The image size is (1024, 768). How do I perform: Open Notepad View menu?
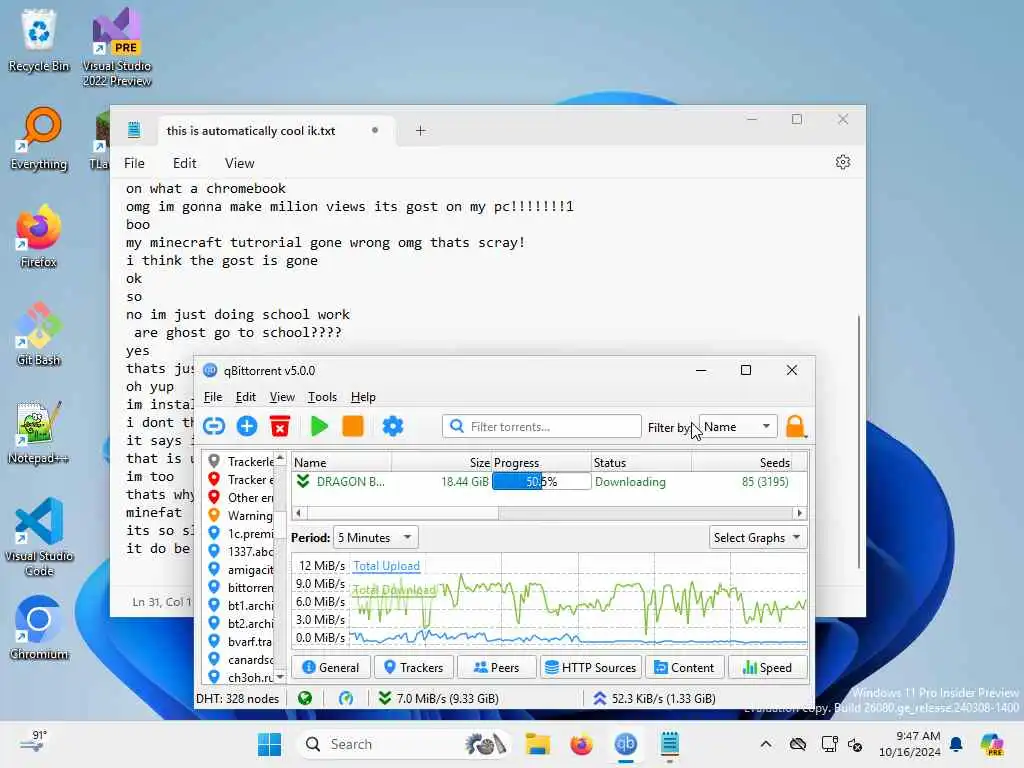point(240,163)
